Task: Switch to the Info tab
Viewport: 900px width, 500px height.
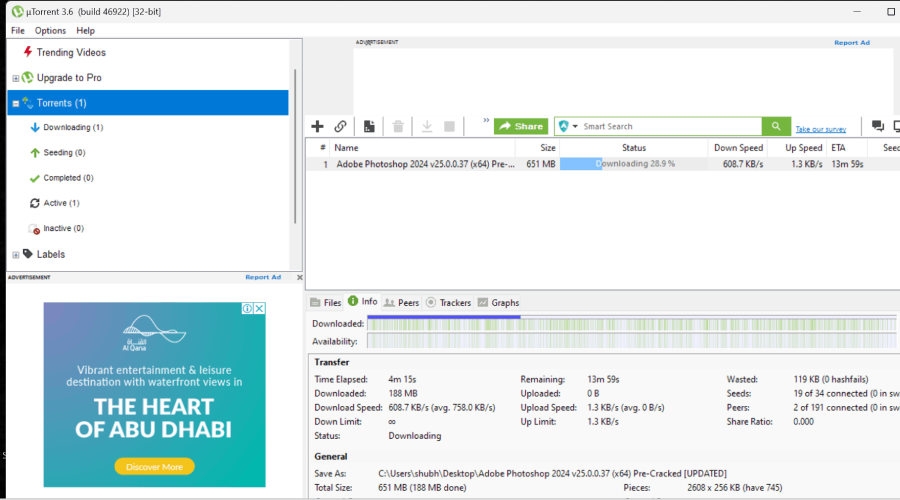Action: 363,301
